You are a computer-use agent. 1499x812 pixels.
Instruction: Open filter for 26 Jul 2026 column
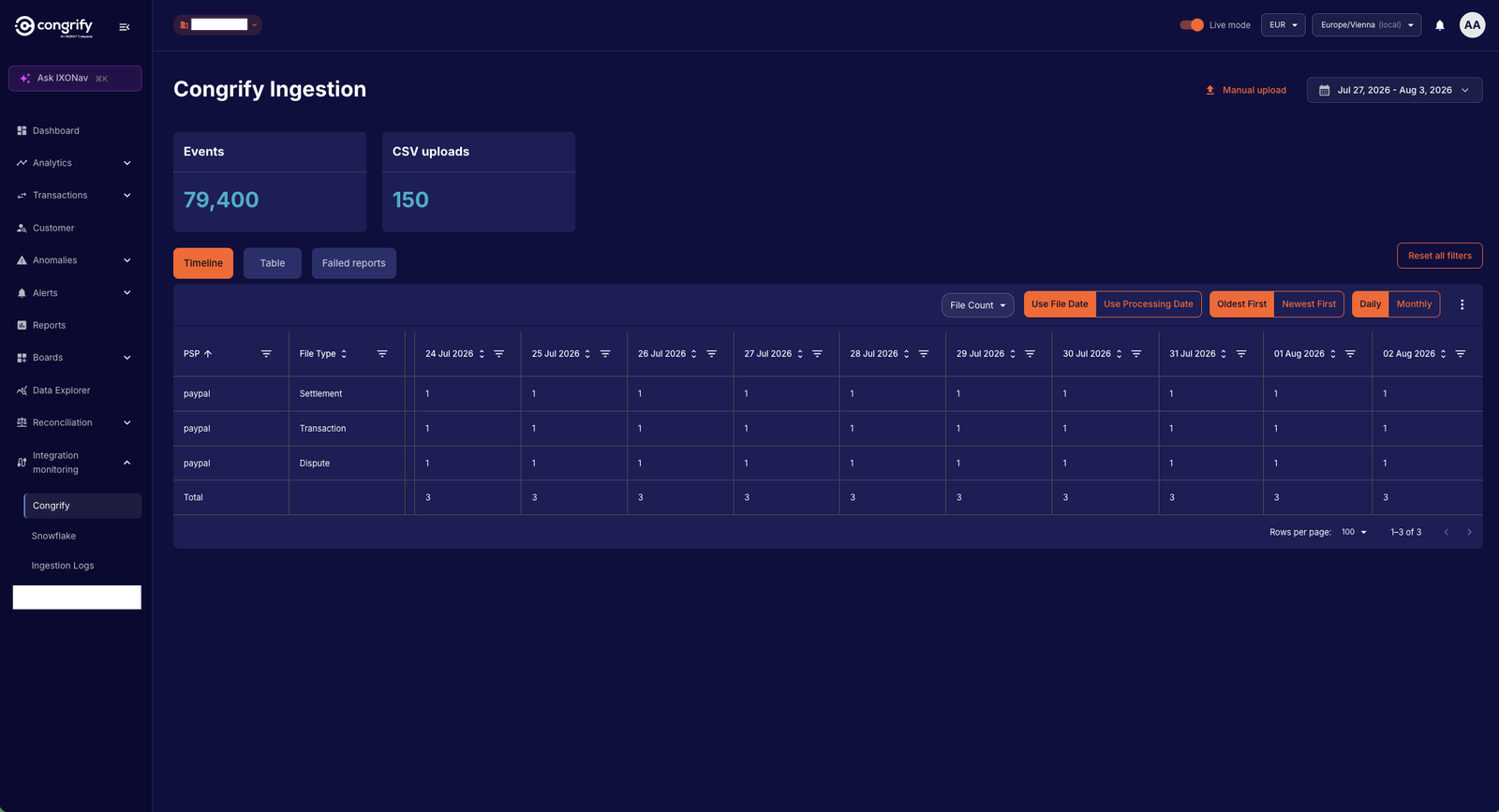(x=712, y=354)
